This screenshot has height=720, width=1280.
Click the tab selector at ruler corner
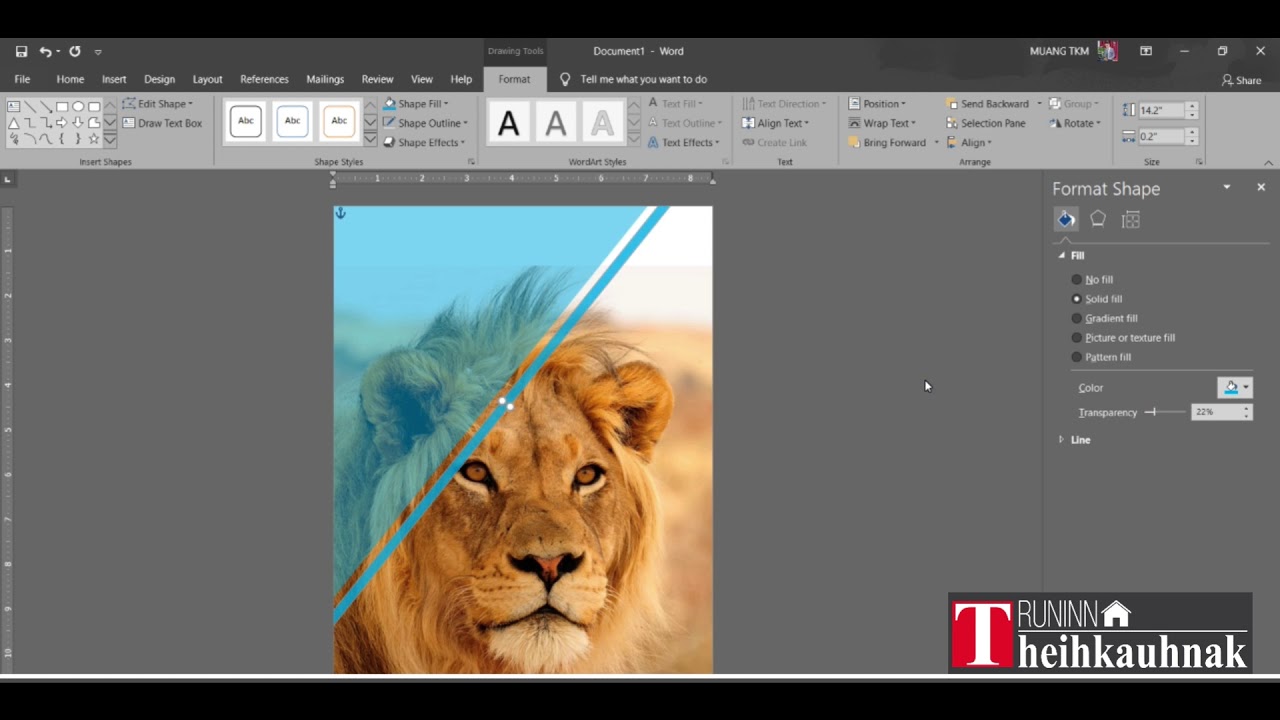click(x=8, y=179)
